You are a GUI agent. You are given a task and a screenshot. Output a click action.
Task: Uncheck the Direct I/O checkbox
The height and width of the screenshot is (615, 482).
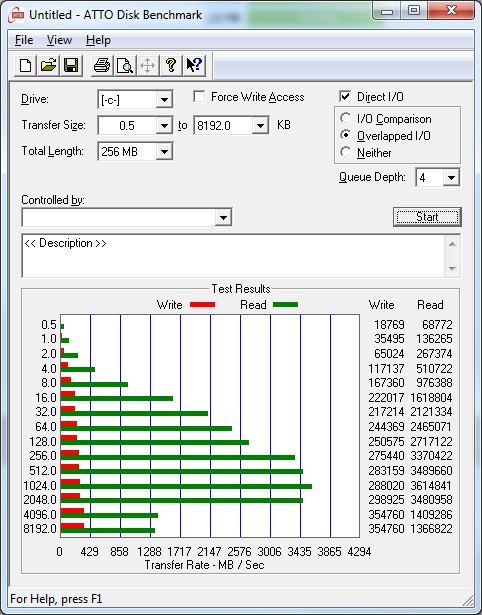(345, 96)
